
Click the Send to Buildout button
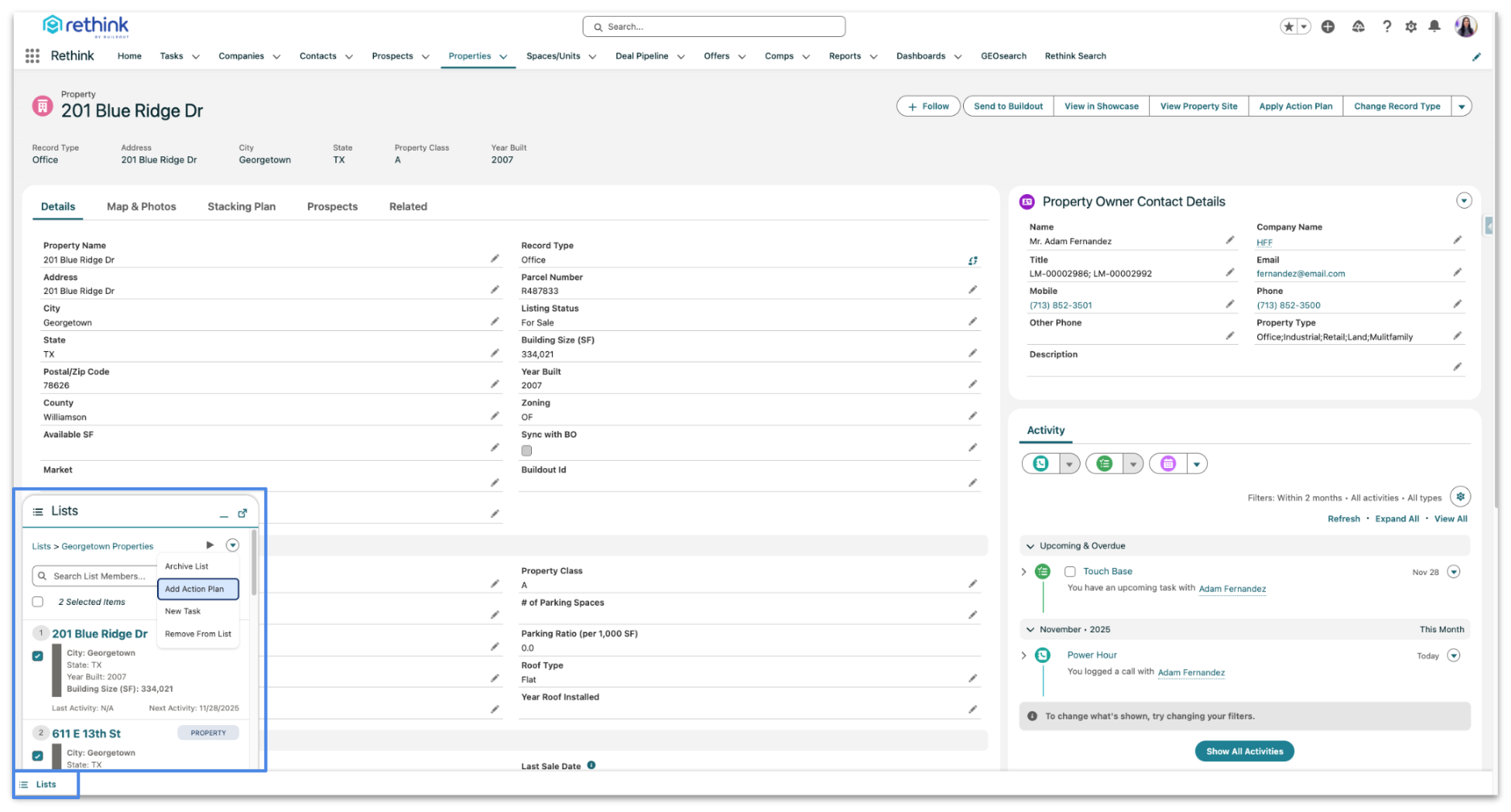pyautogui.click(x=1008, y=106)
